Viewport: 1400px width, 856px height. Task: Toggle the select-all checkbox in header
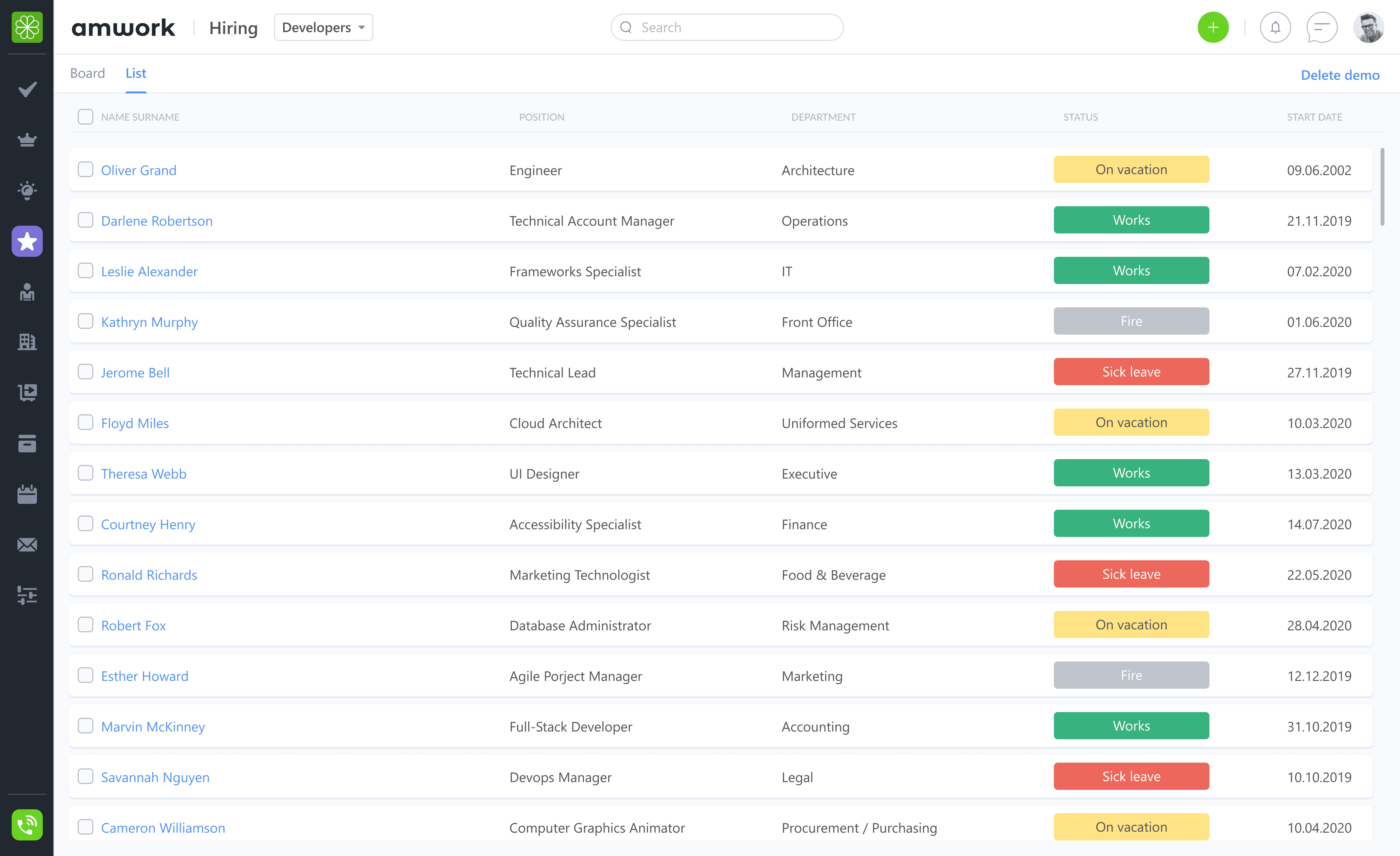[x=85, y=116]
